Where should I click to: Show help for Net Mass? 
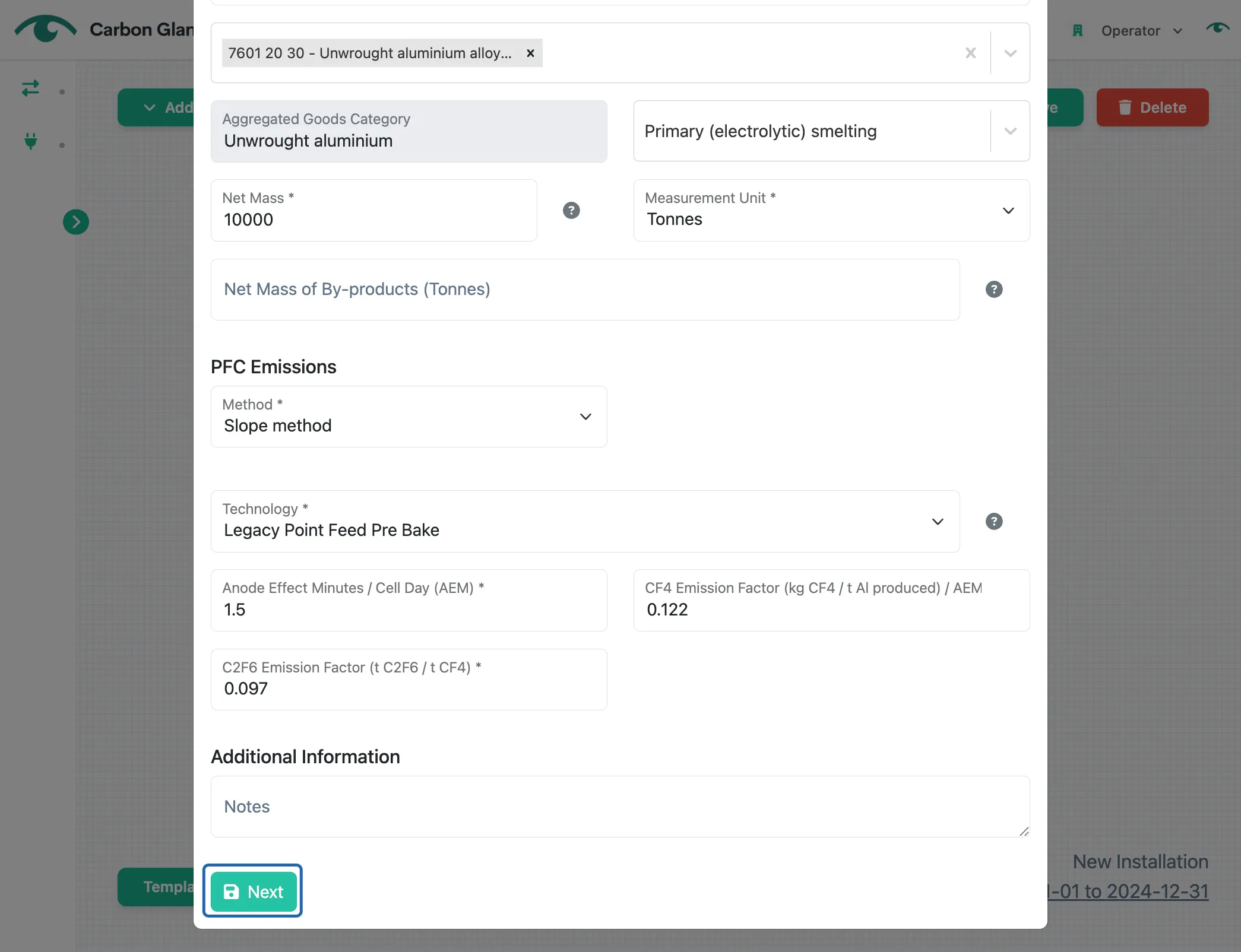coord(571,211)
